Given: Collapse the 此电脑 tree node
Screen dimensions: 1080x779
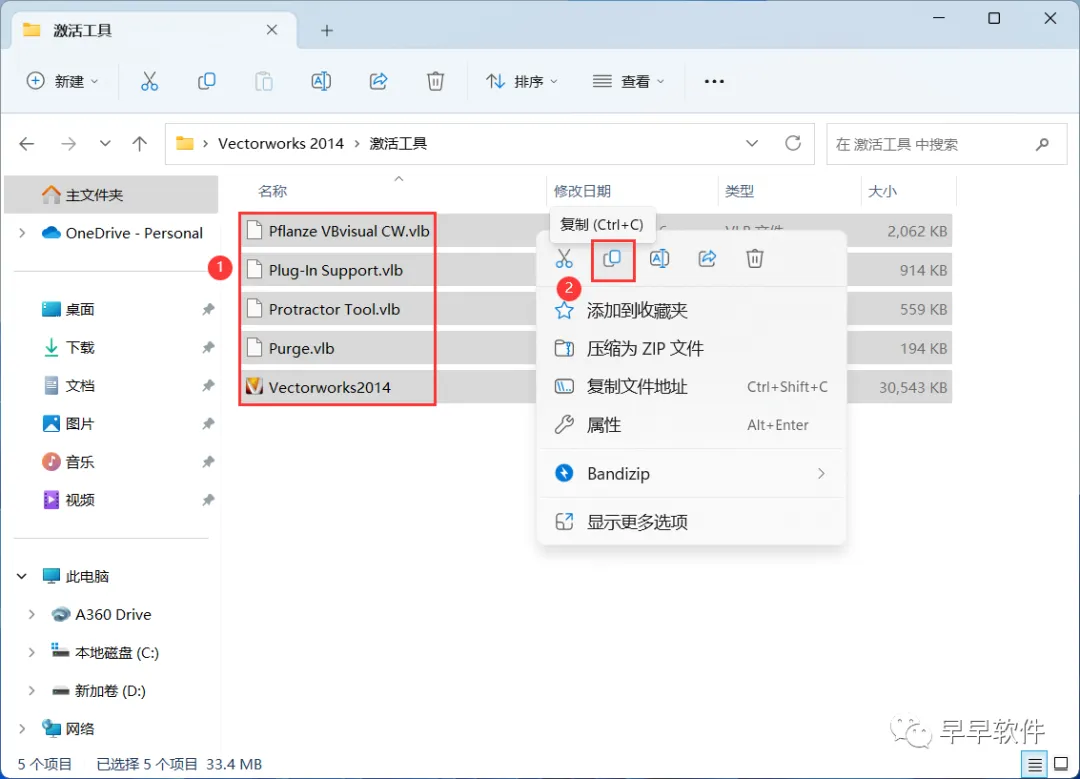Looking at the screenshot, I should [x=22, y=576].
